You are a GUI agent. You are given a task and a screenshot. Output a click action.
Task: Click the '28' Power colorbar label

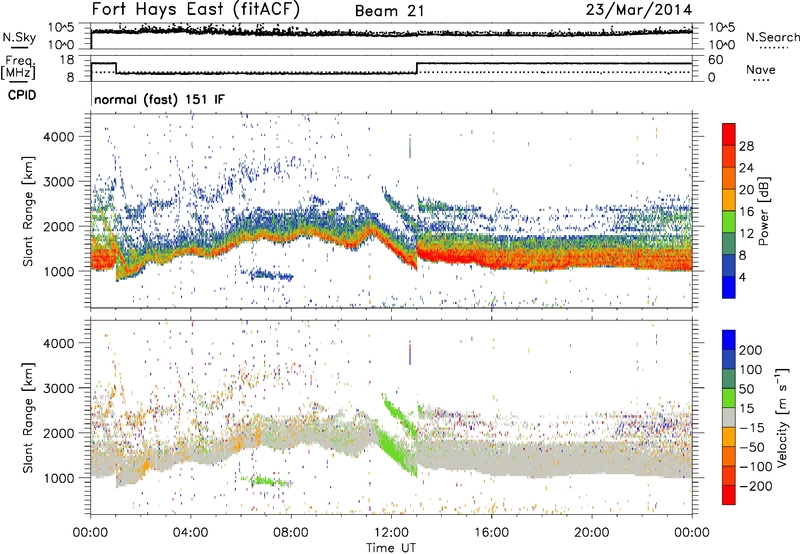click(746, 146)
